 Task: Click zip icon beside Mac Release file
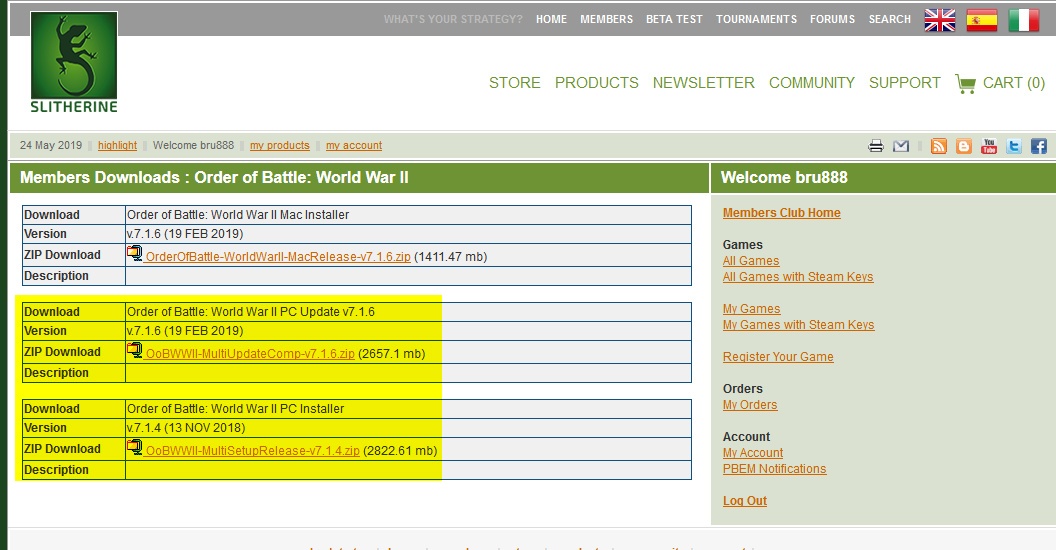[135, 254]
